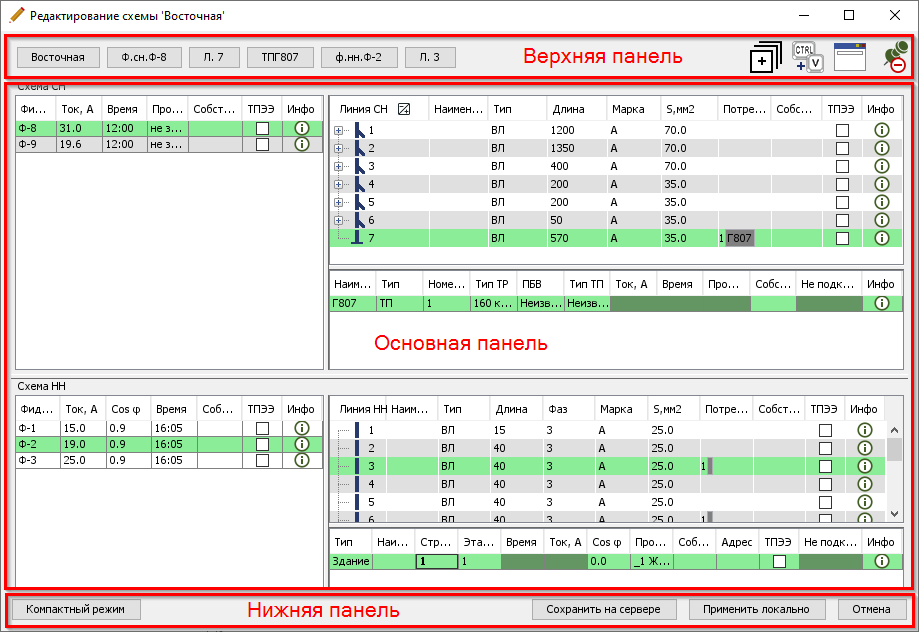Click the unpin icon with red minus
The width and height of the screenshot is (919, 632).
click(x=895, y=59)
